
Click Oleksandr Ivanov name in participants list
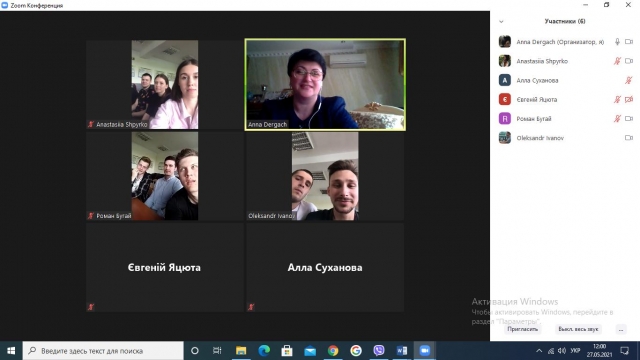(540, 138)
